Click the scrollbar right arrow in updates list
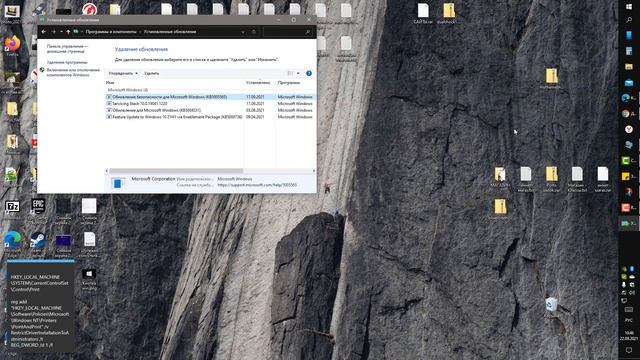Screen dimensions: 640x360 point(313,171)
